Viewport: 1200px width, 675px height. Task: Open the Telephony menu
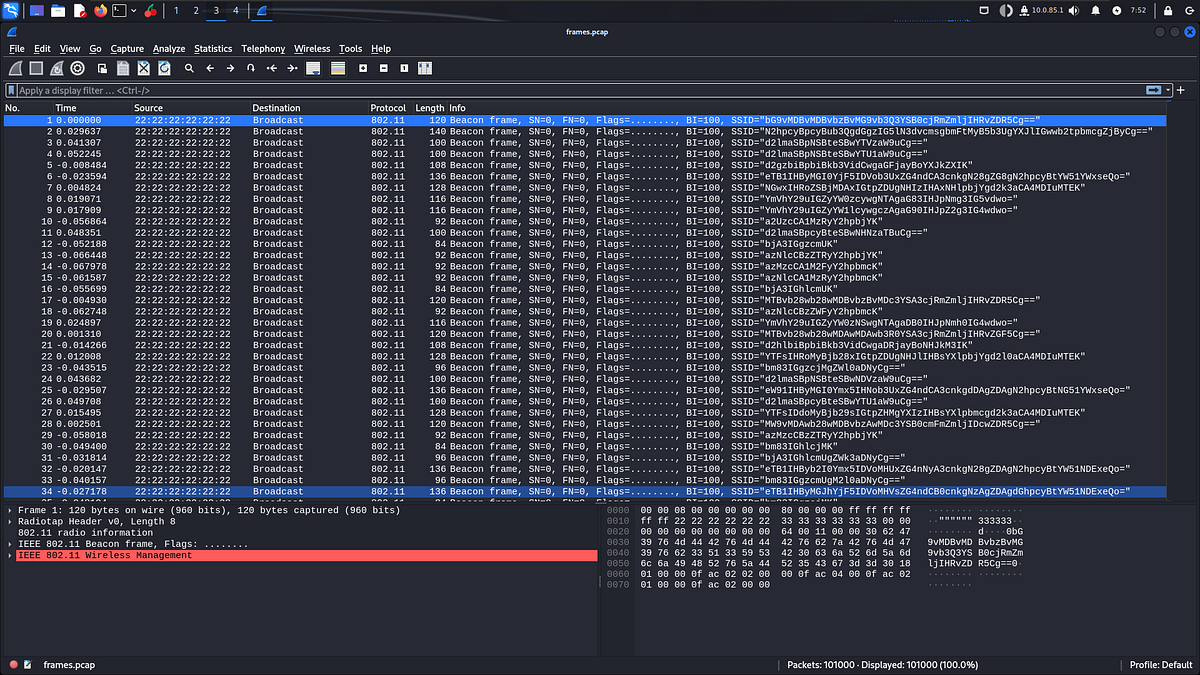[262, 48]
